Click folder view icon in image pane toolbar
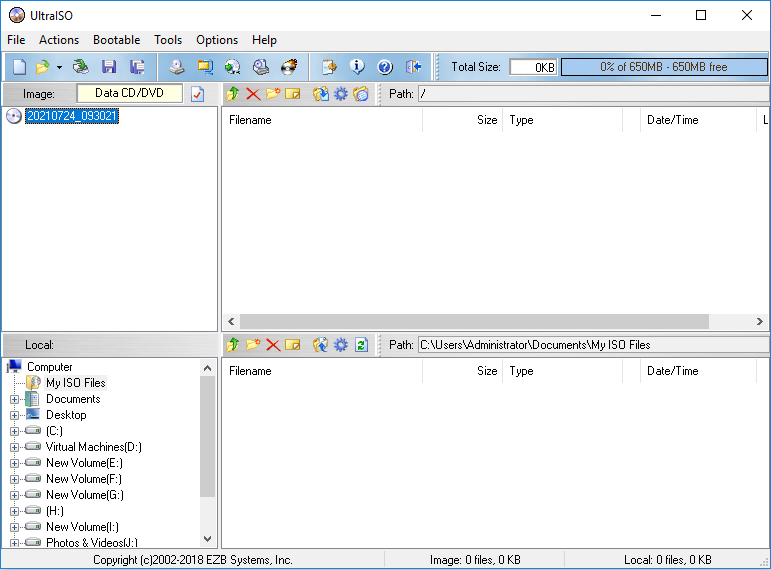Screen dimensions: 771x570 coord(361,93)
